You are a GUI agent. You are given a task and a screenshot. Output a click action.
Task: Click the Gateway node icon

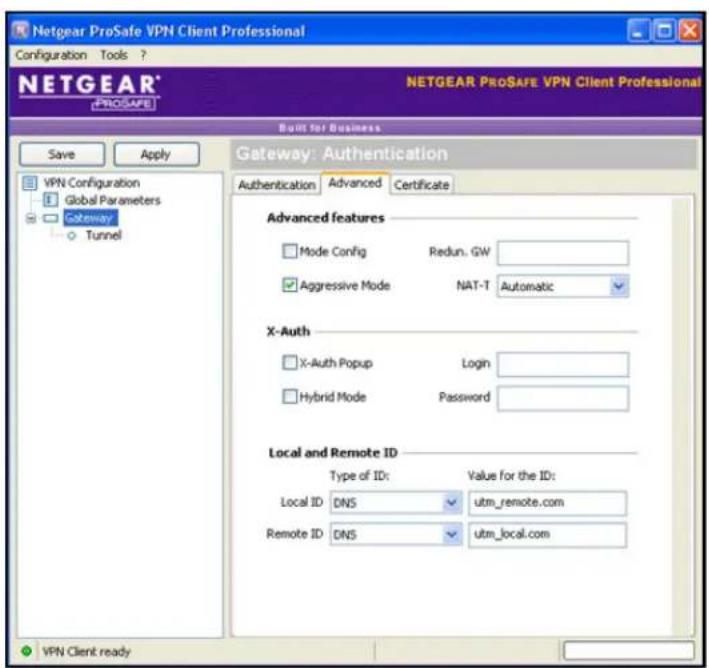(50, 218)
